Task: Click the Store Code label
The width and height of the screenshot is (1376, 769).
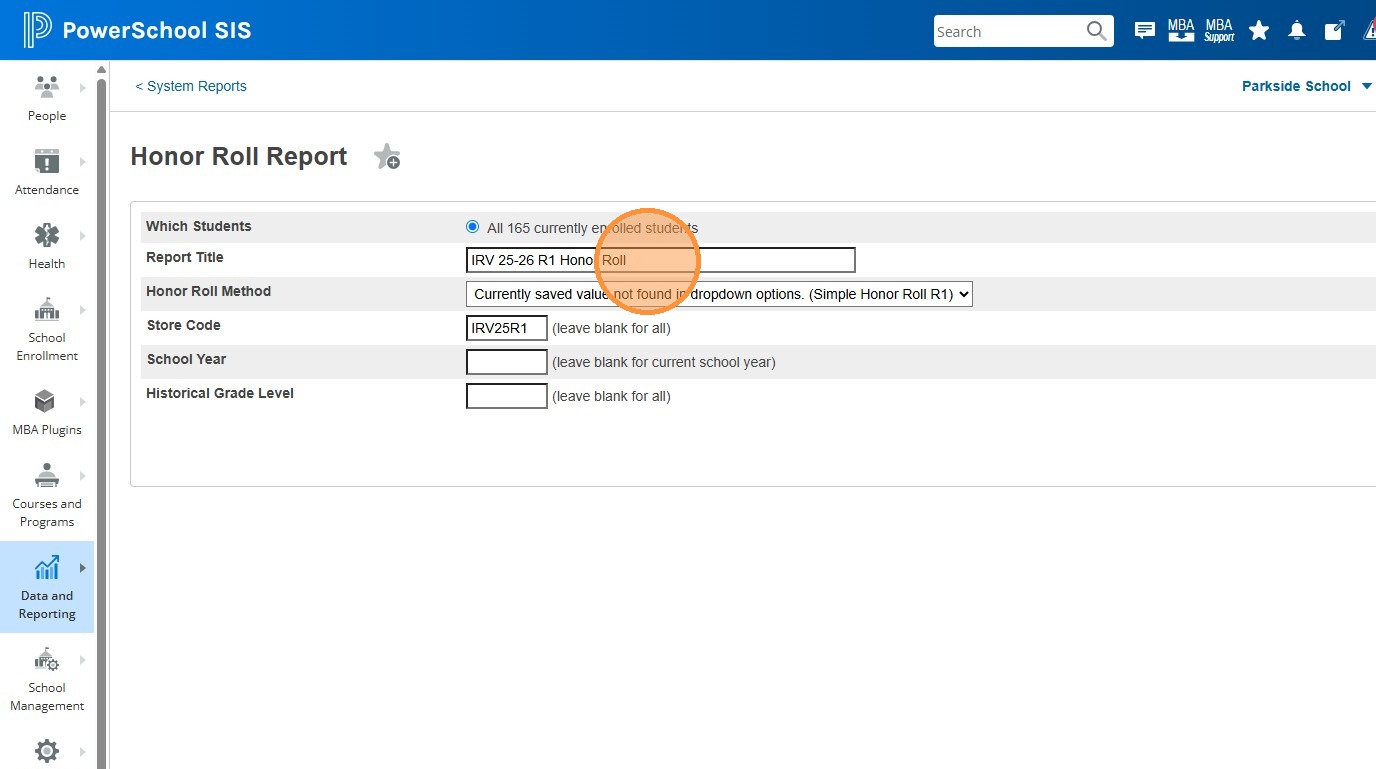Action: [183, 325]
